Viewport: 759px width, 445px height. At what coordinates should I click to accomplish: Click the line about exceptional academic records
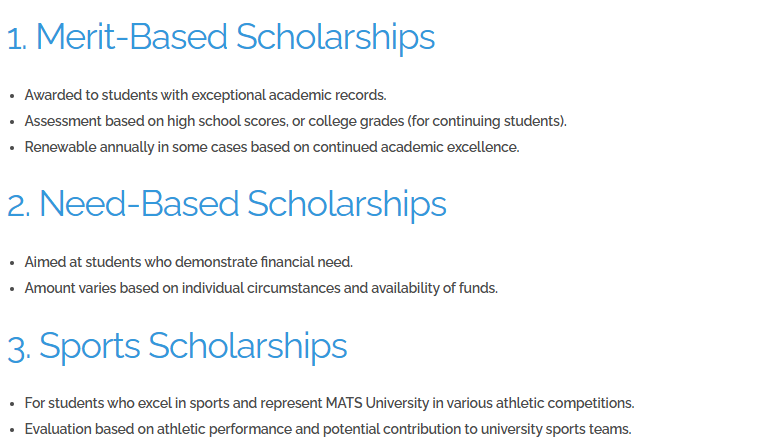(205, 95)
